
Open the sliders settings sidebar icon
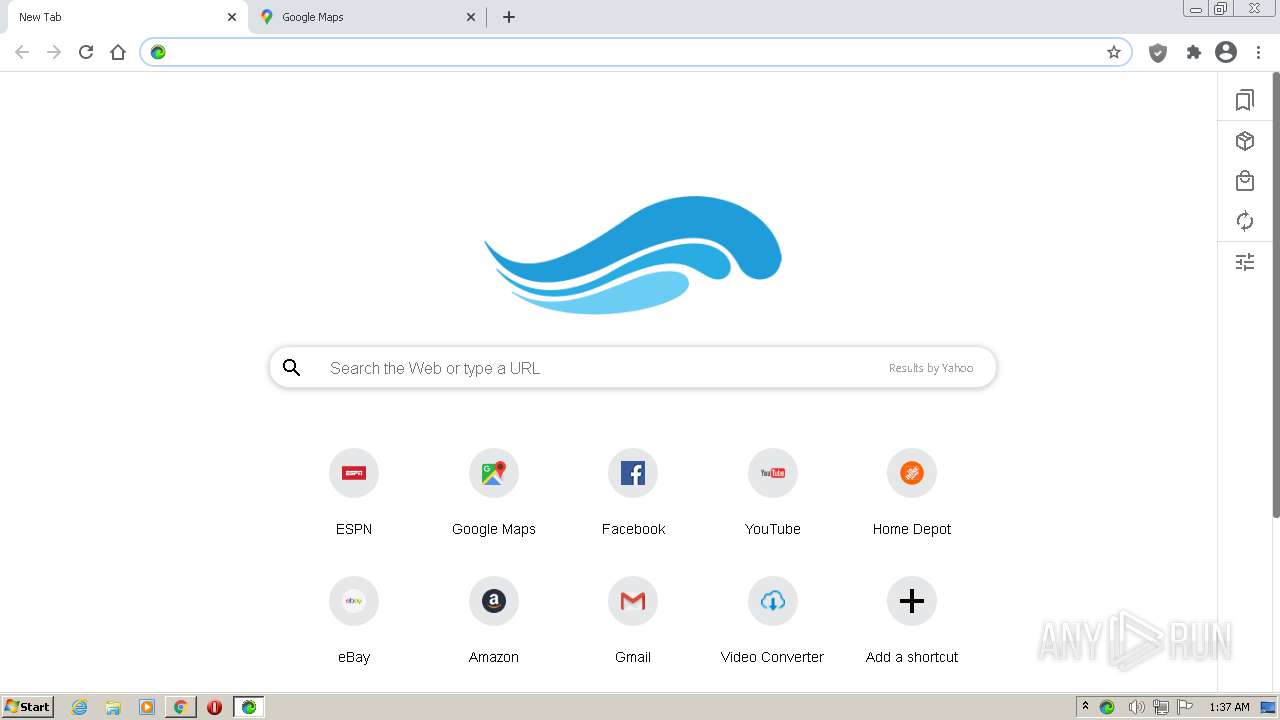[x=1245, y=262]
